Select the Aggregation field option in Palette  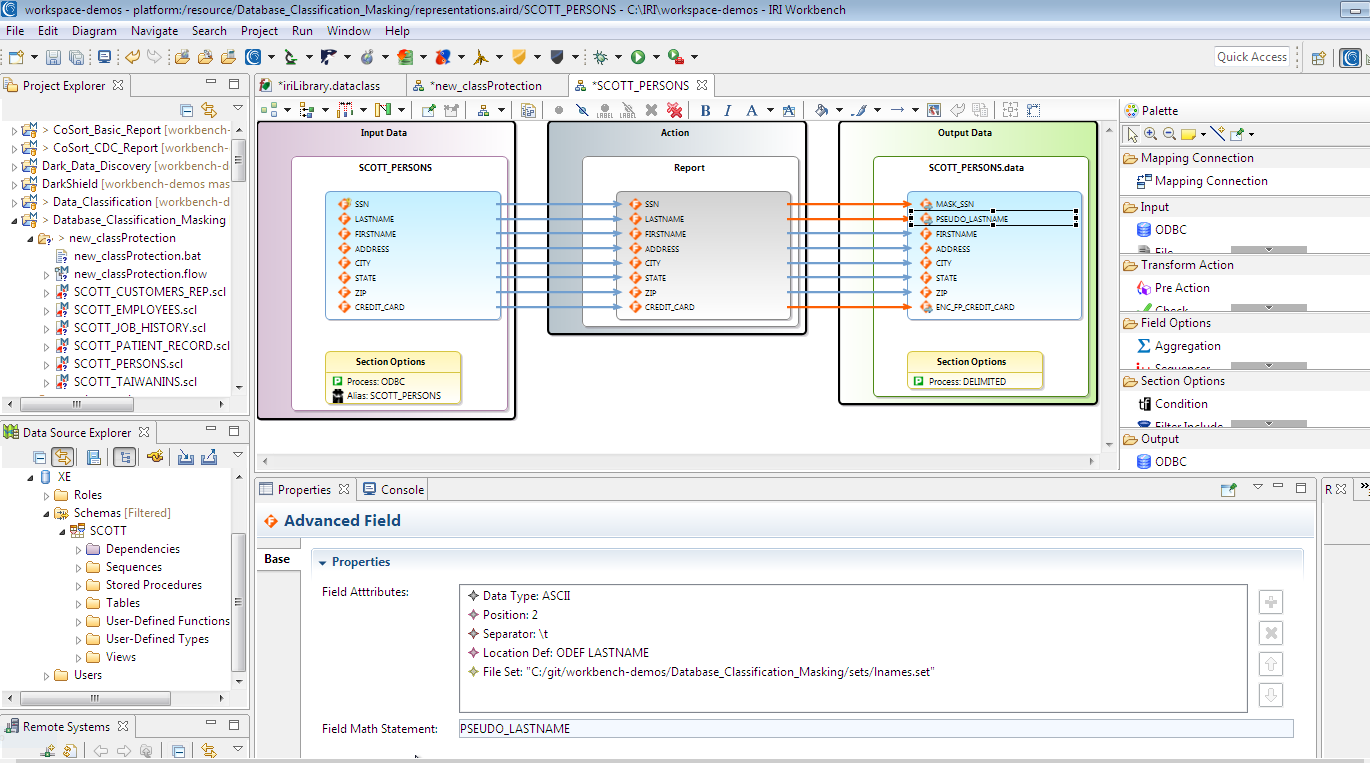[1179, 346]
